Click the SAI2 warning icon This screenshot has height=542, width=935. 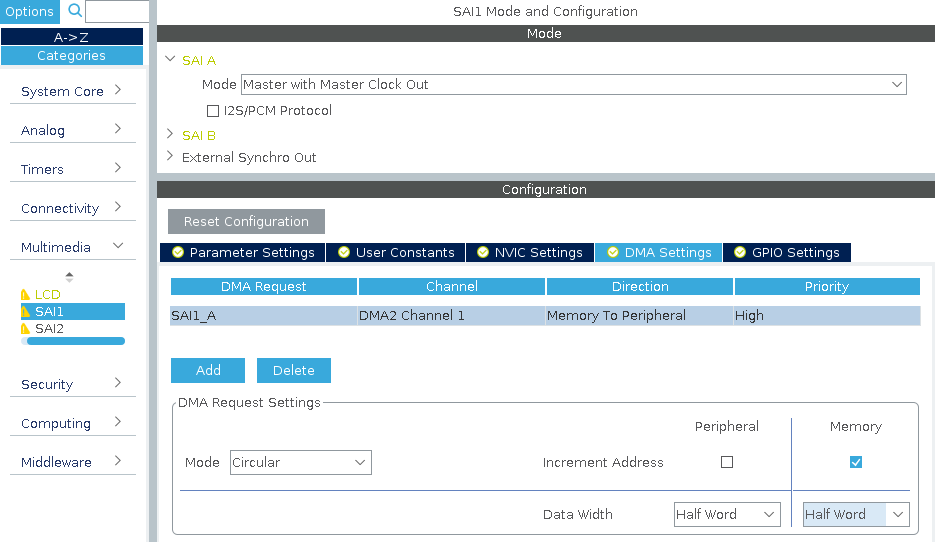click(26, 329)
